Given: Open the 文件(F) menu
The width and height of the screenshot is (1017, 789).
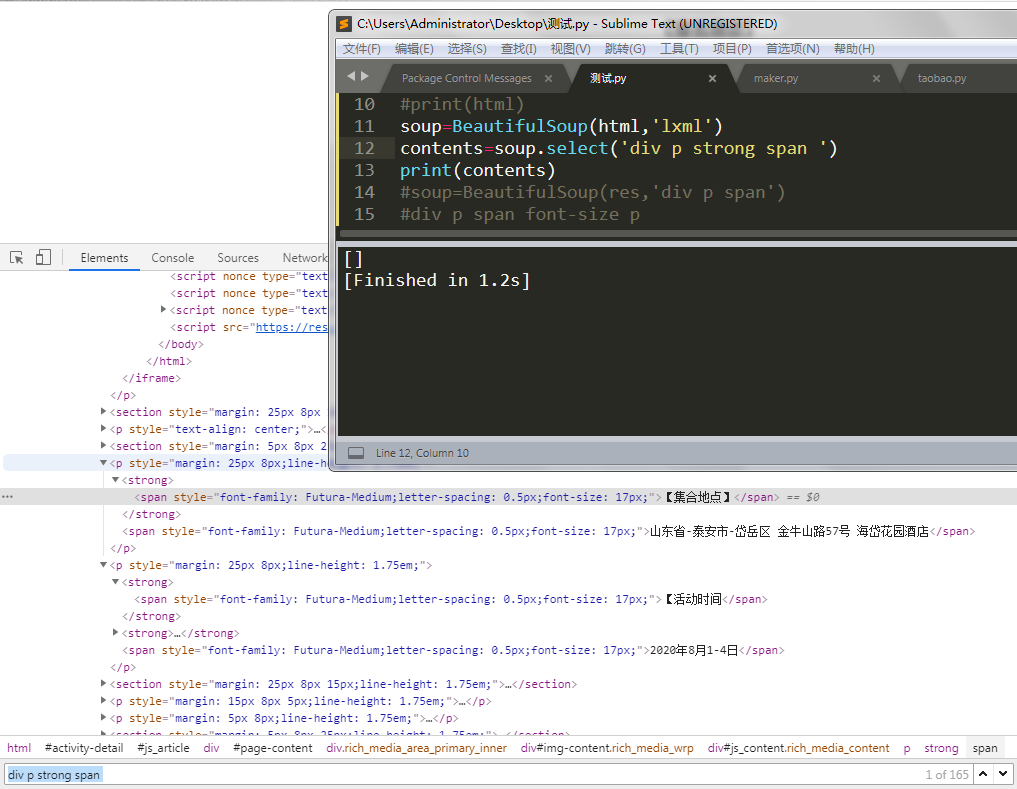Looking at the screenshot, I should pos(361,49).
